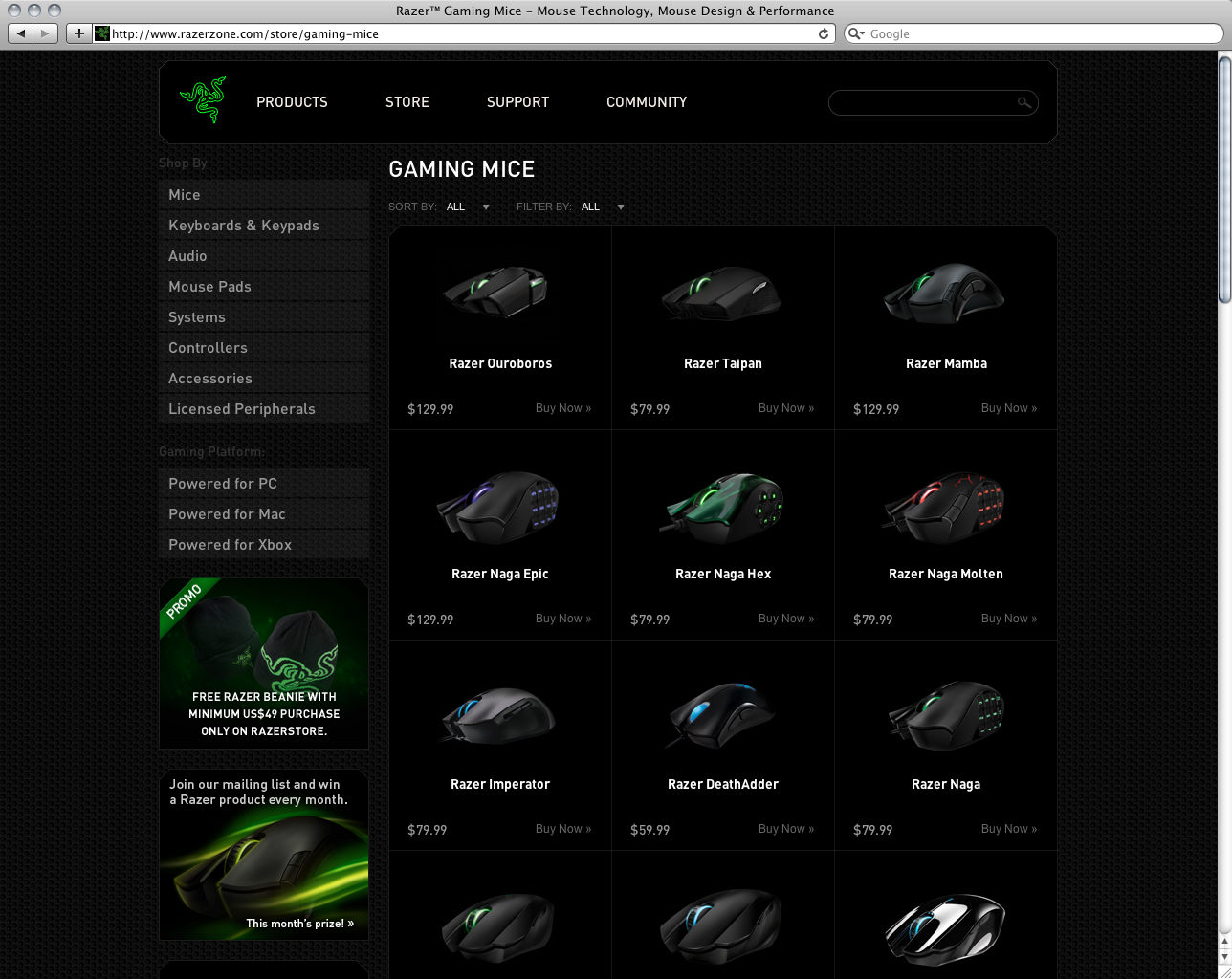Select Mice in the Shop By sidebar
The image size is (1232, 979).
264,195
